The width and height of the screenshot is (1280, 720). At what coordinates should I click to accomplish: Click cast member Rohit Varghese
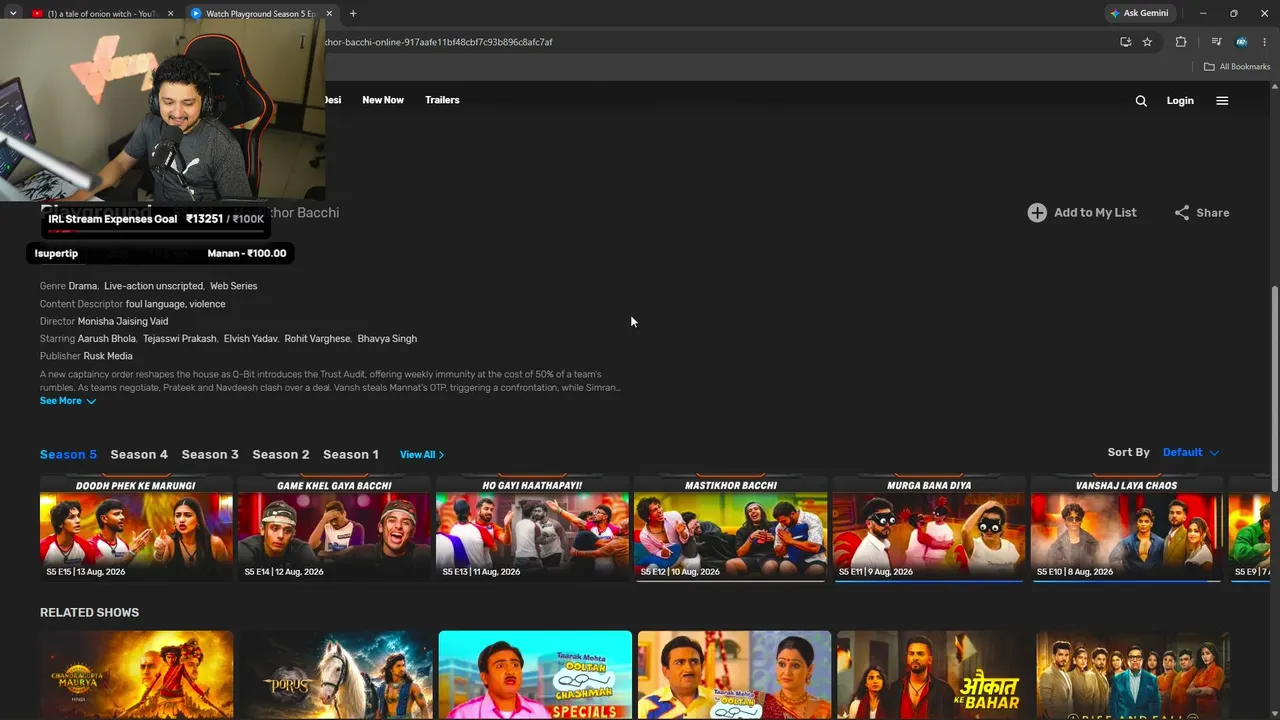[318, 339]
